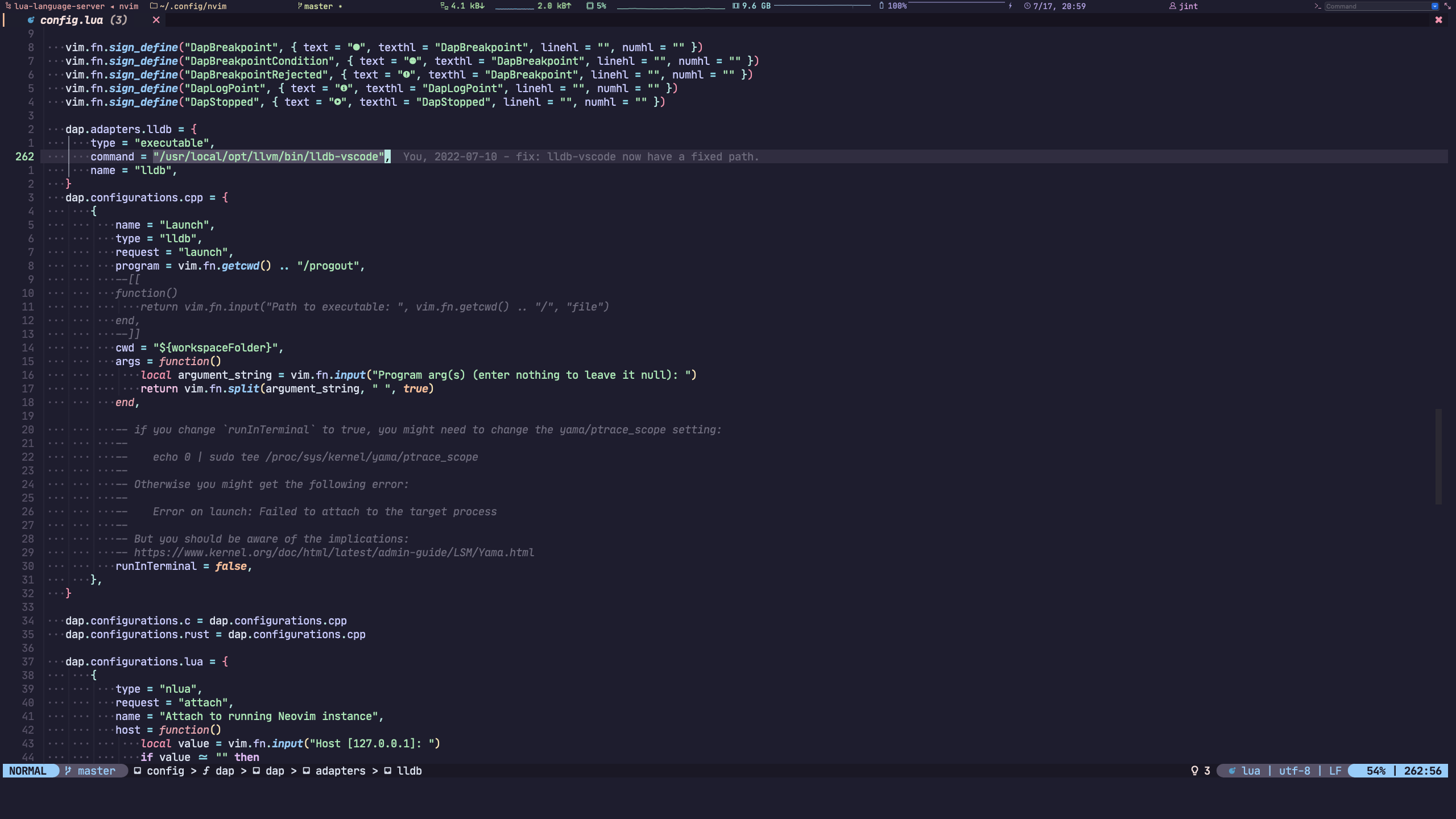This screenshot has height=819, width=1456.
Task: Click the expand arrows icon top right
Action: click(x=1447, y=6)
